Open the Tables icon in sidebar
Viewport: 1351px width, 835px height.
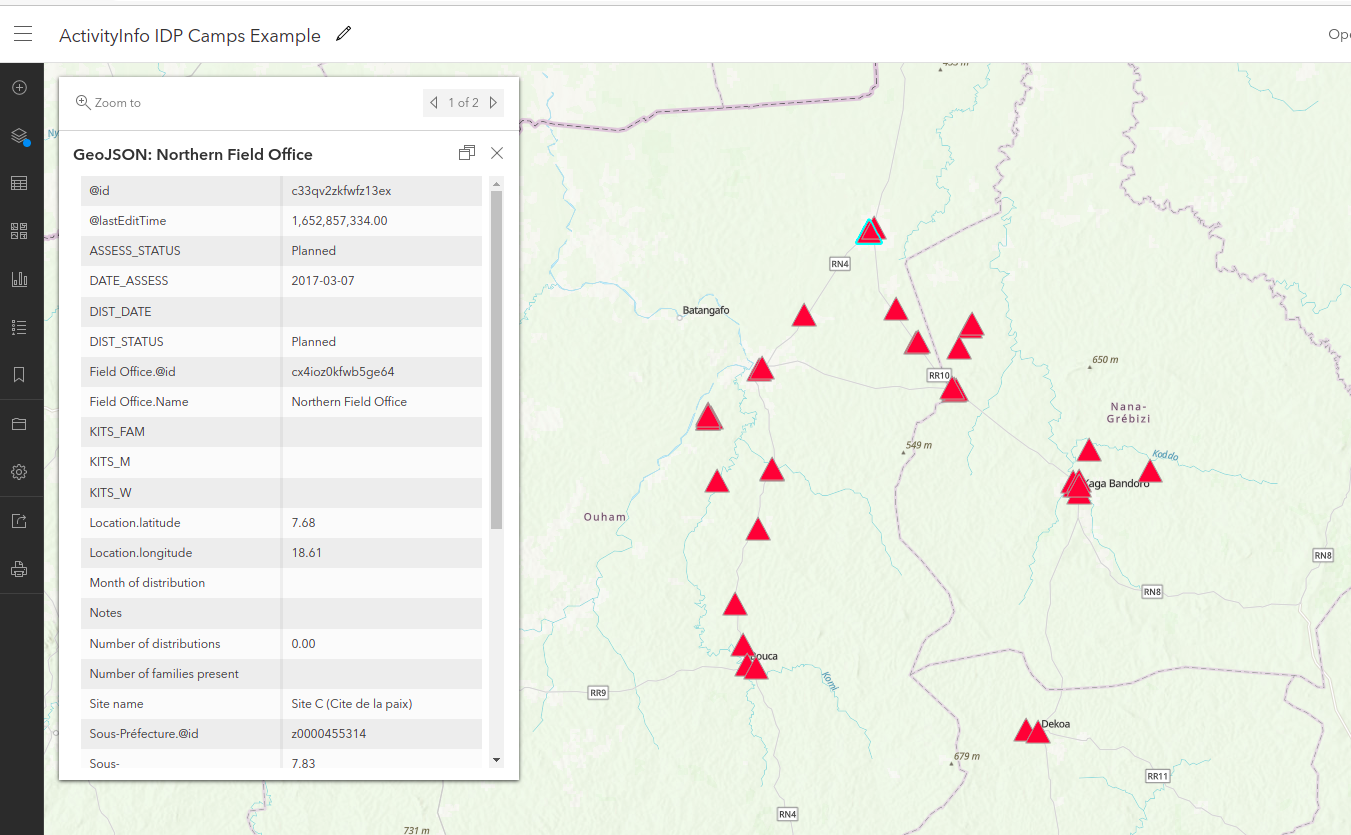point(19,183)
